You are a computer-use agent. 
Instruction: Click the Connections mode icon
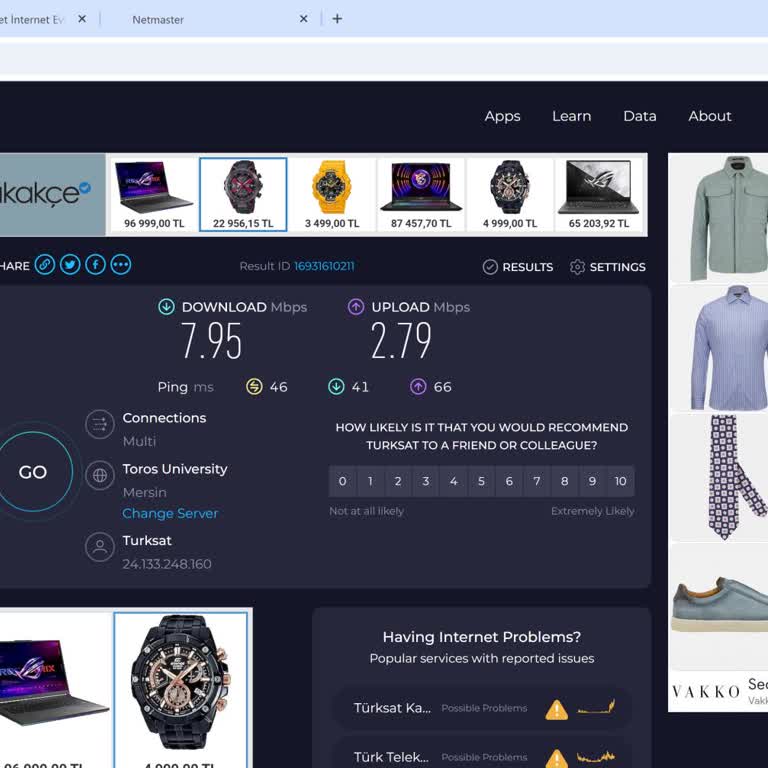100,424
